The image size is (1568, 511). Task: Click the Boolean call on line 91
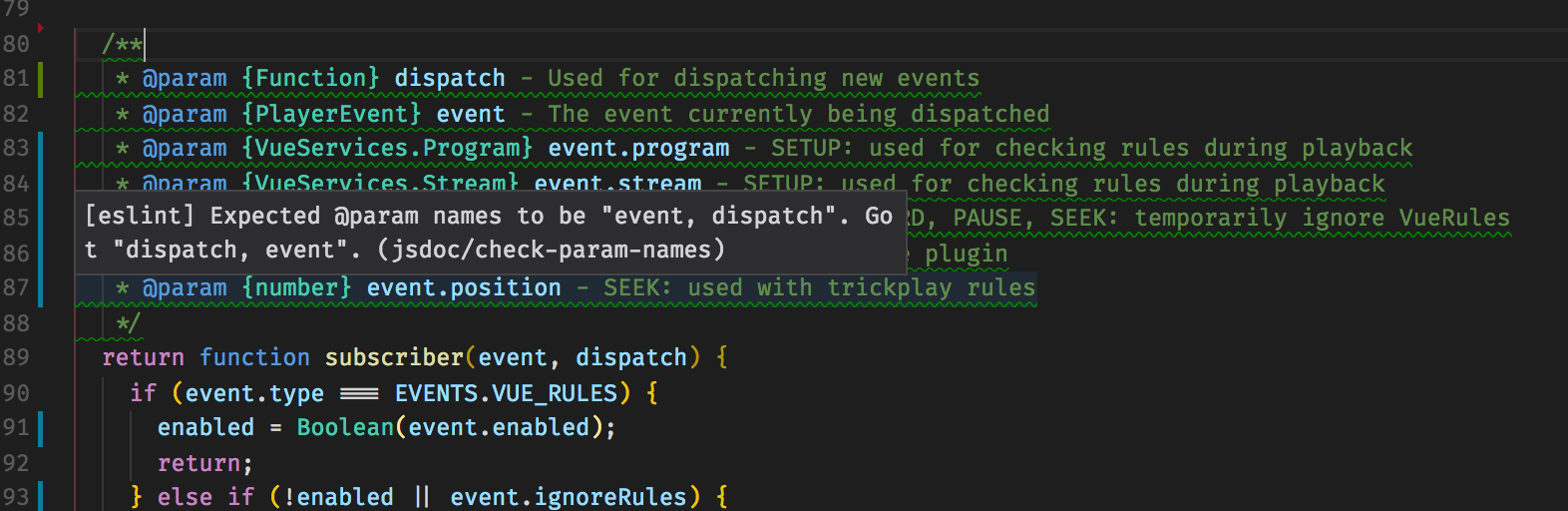pyautogui.click(x=346, y=427)
